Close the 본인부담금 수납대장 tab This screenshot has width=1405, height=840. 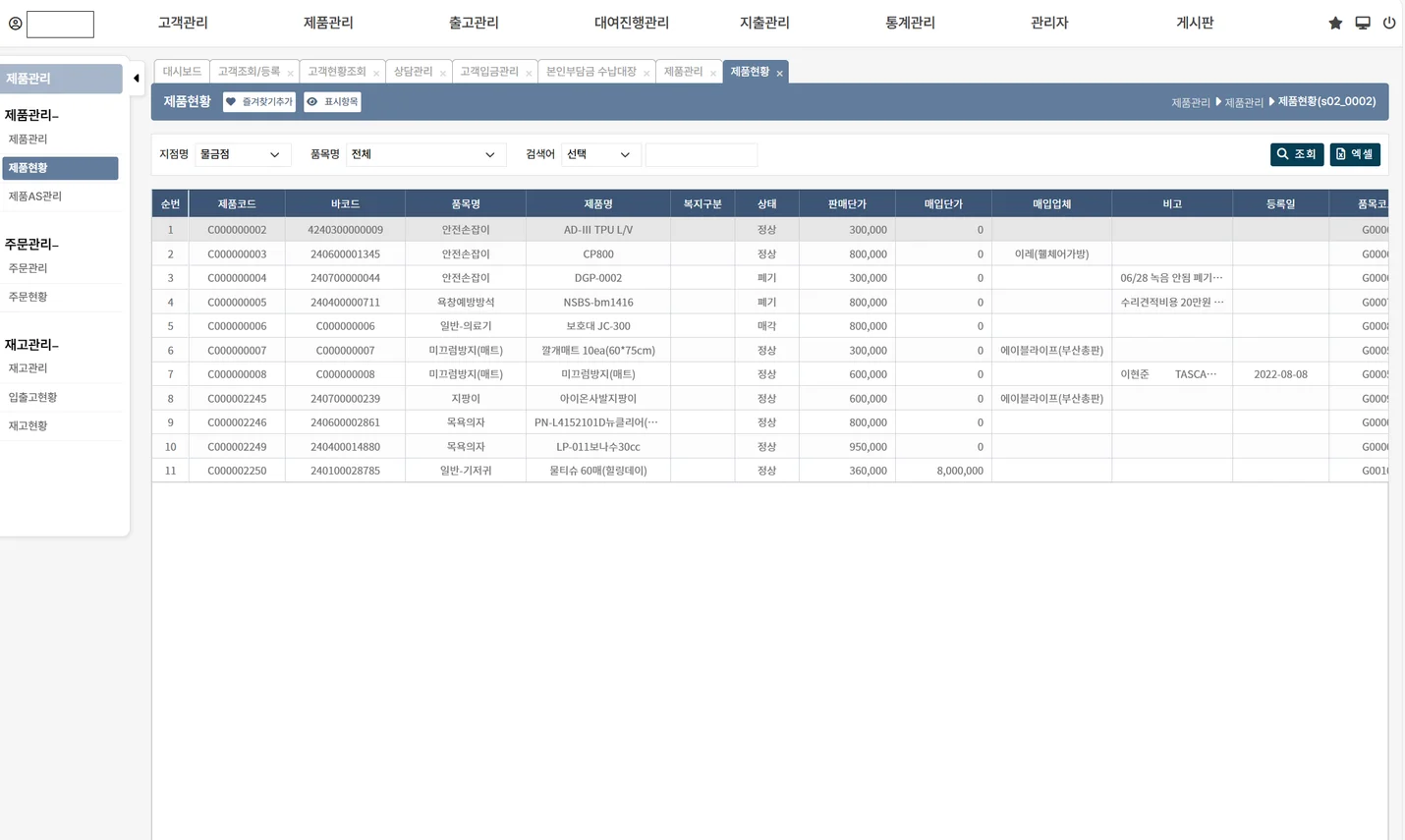646,74
